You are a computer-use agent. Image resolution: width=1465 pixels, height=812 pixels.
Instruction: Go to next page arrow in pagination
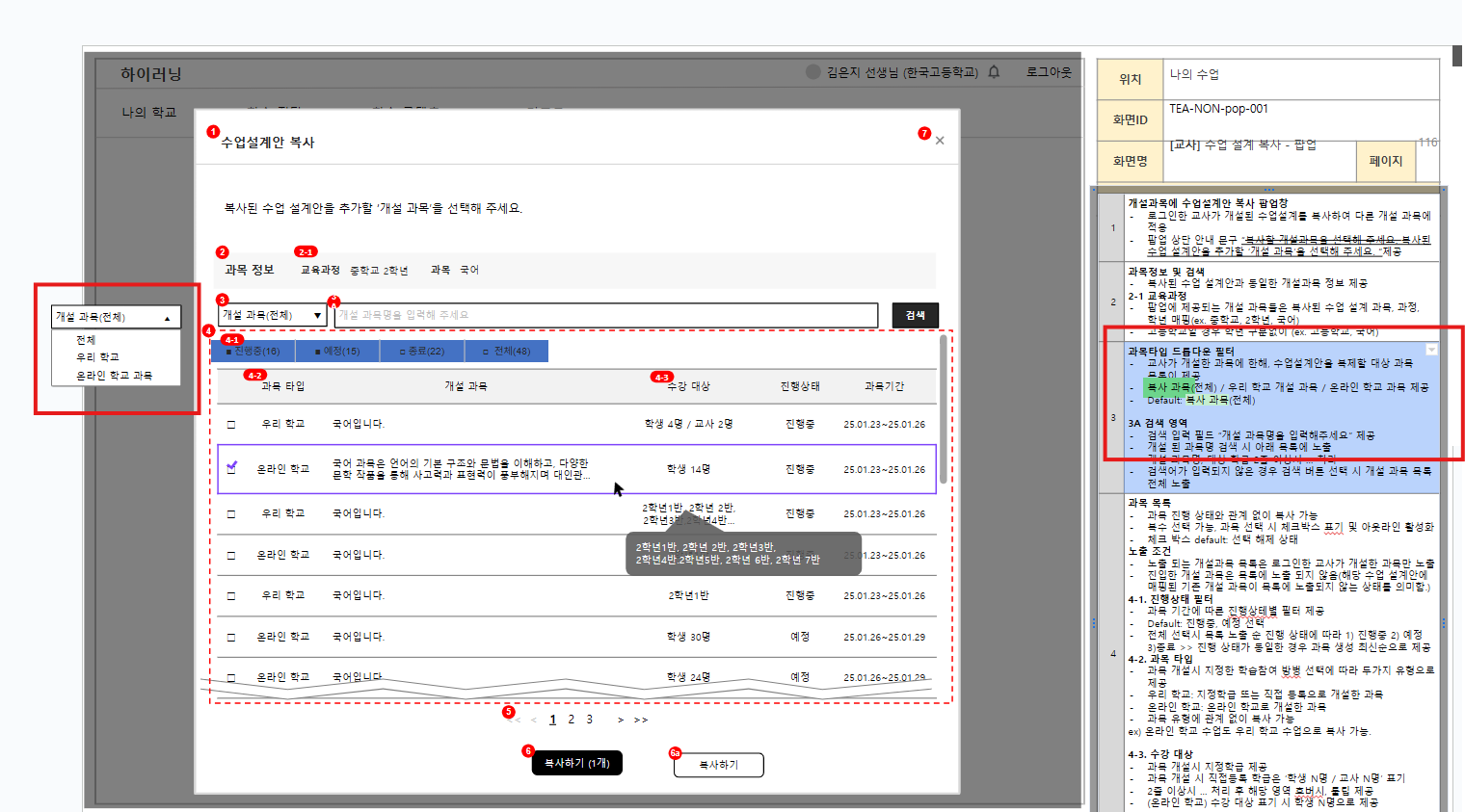coord(620,720)
